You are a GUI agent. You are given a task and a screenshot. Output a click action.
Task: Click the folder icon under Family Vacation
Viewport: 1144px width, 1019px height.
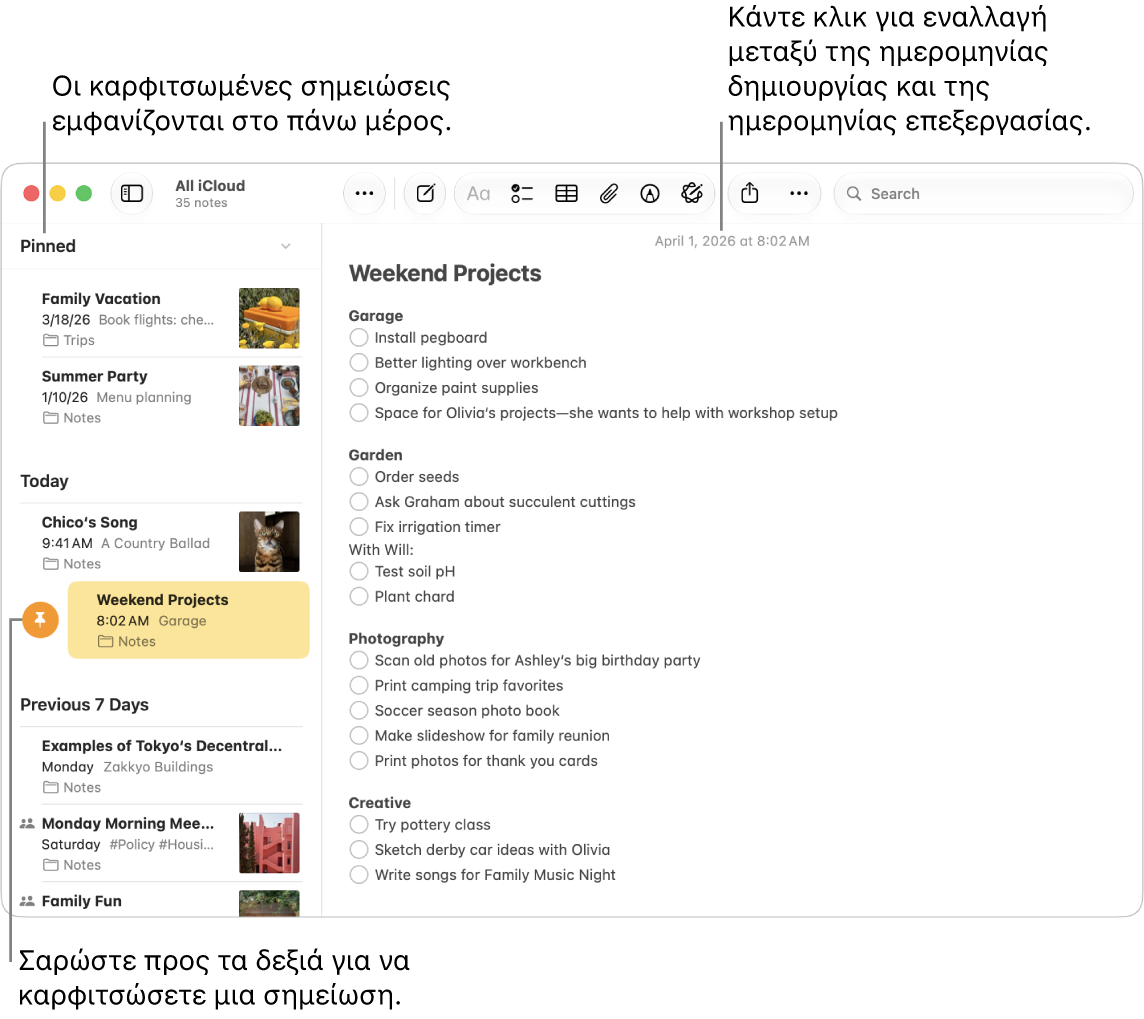tap(50, 340)
